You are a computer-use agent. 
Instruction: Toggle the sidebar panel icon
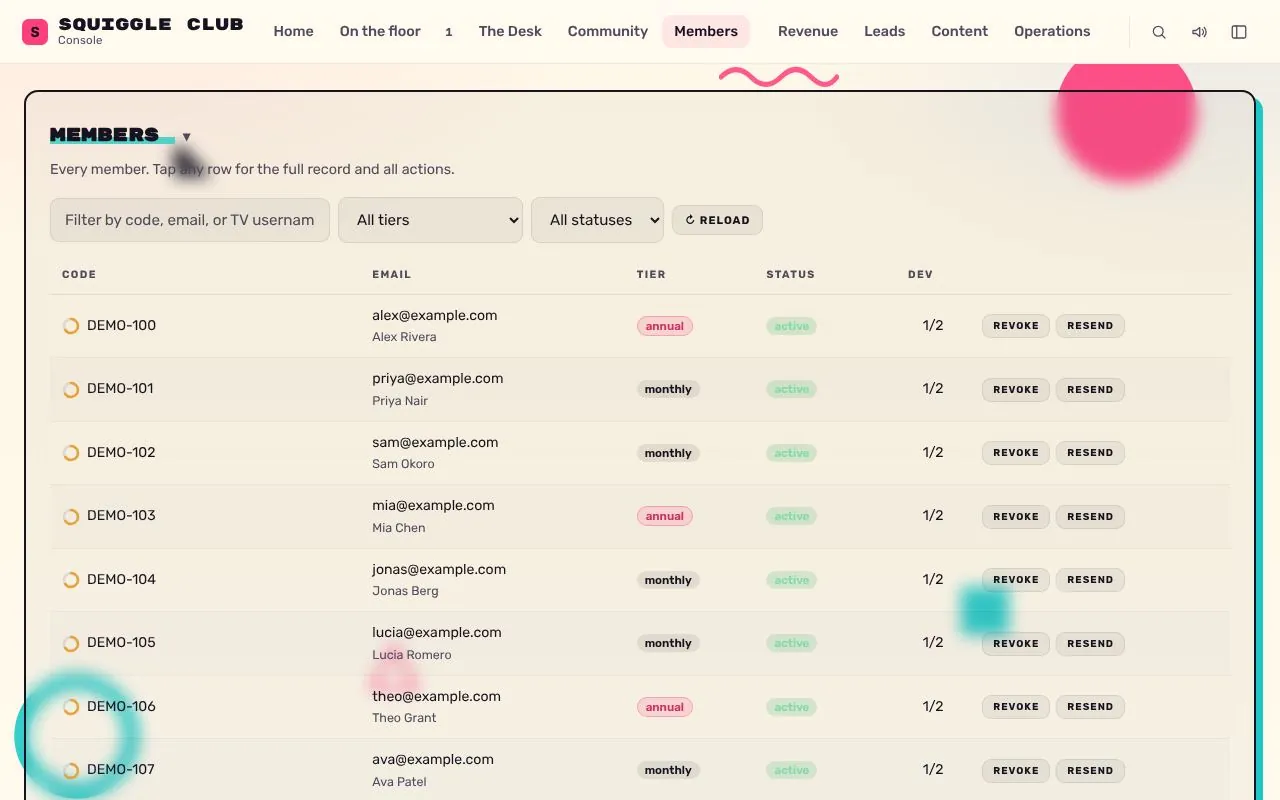[1239, 32]
